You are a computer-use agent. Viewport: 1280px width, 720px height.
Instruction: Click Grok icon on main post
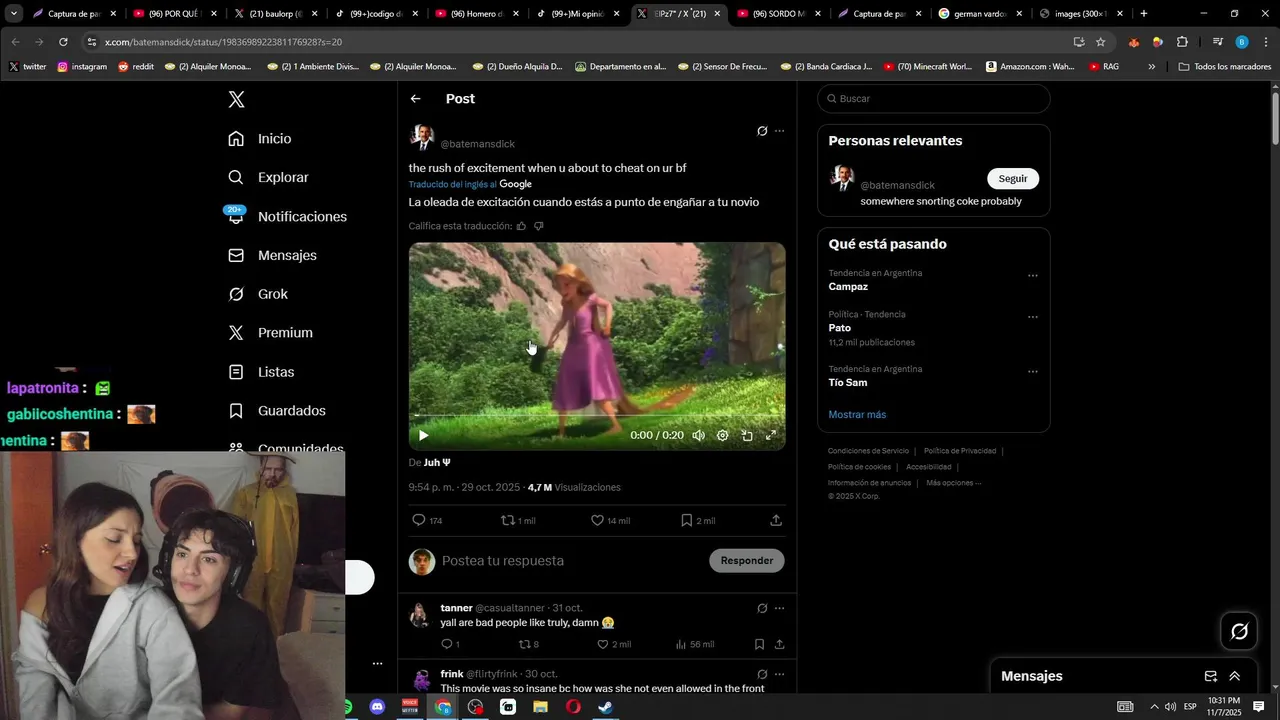coord(762,131)
